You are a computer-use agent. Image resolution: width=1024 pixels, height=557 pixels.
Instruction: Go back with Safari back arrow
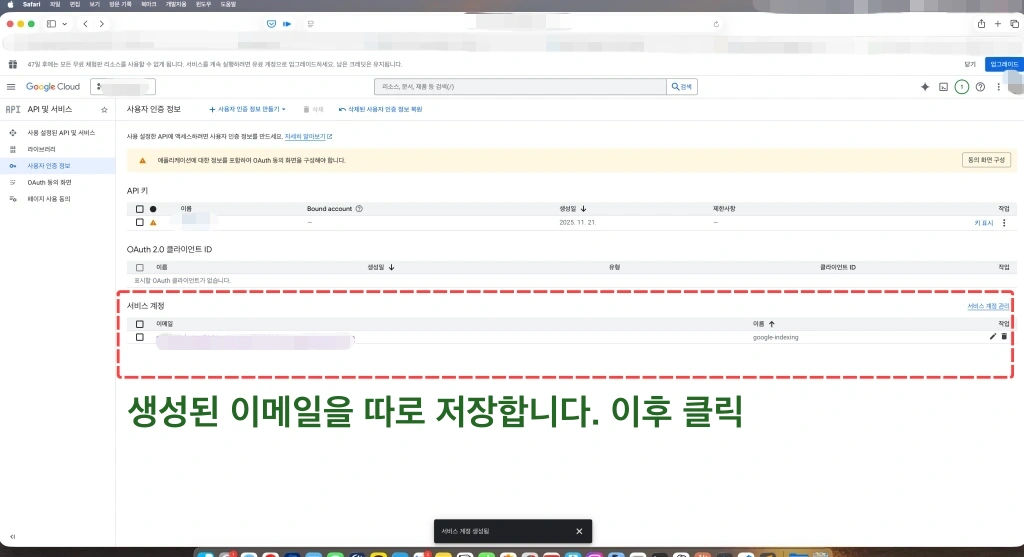86,24
